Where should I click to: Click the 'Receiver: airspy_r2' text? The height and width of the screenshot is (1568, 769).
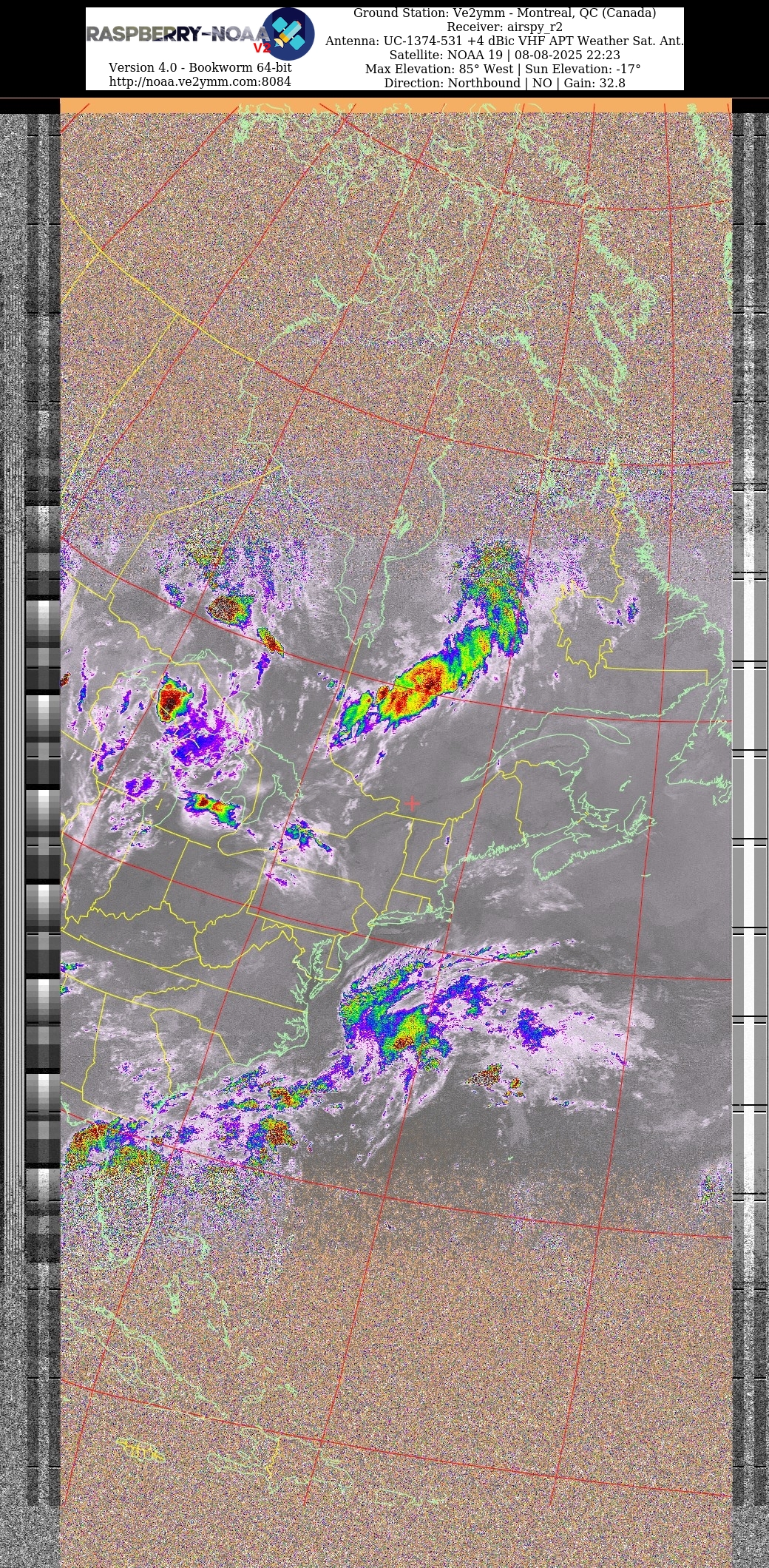pyautogui.click(x=504, y=27)
